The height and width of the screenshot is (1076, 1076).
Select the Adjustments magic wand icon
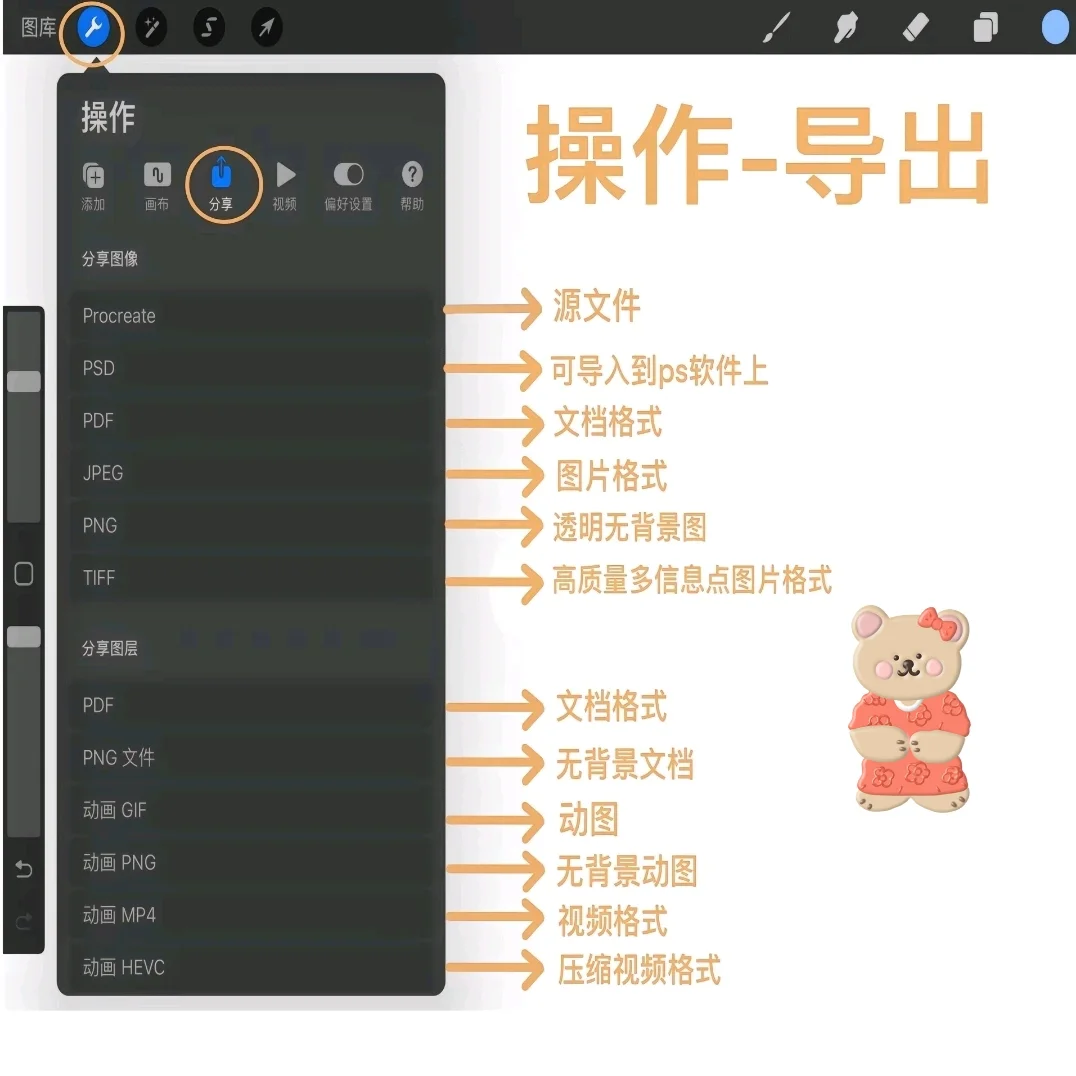tap(151, 27)
